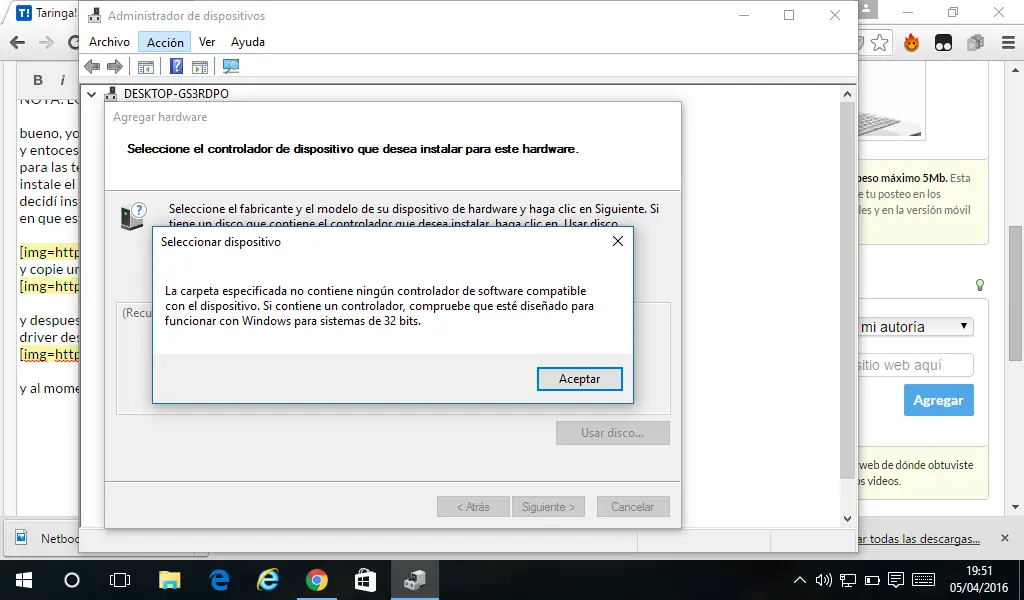This screenshot has width=1024, height=600.
Task: Click the properties pane toolbar icon
Action: [x=200, y=67]
